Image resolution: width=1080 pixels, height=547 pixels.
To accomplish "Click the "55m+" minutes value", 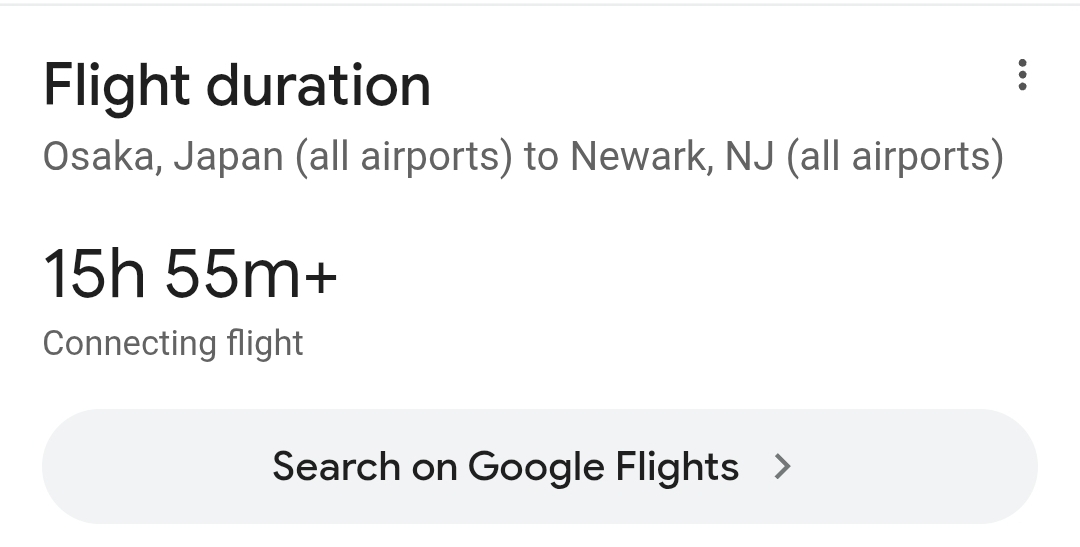I will coord(251,274).
